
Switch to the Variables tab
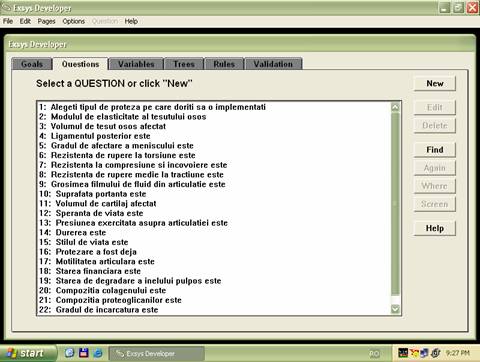[136, 64]
